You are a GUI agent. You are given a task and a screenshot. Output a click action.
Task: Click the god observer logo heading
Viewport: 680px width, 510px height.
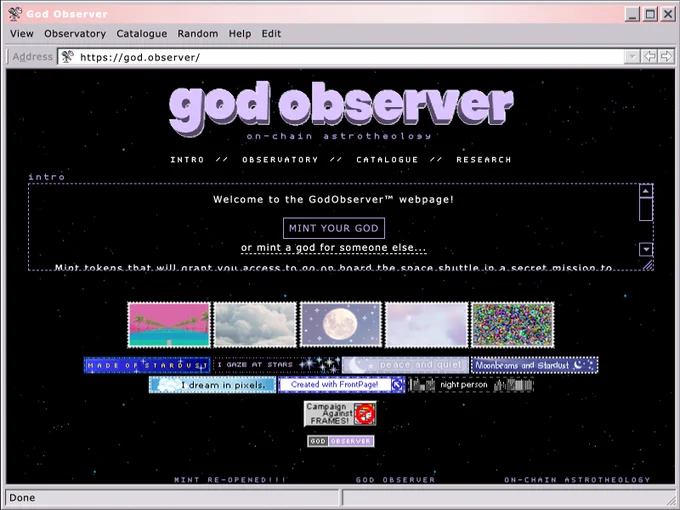coord(341,108)
